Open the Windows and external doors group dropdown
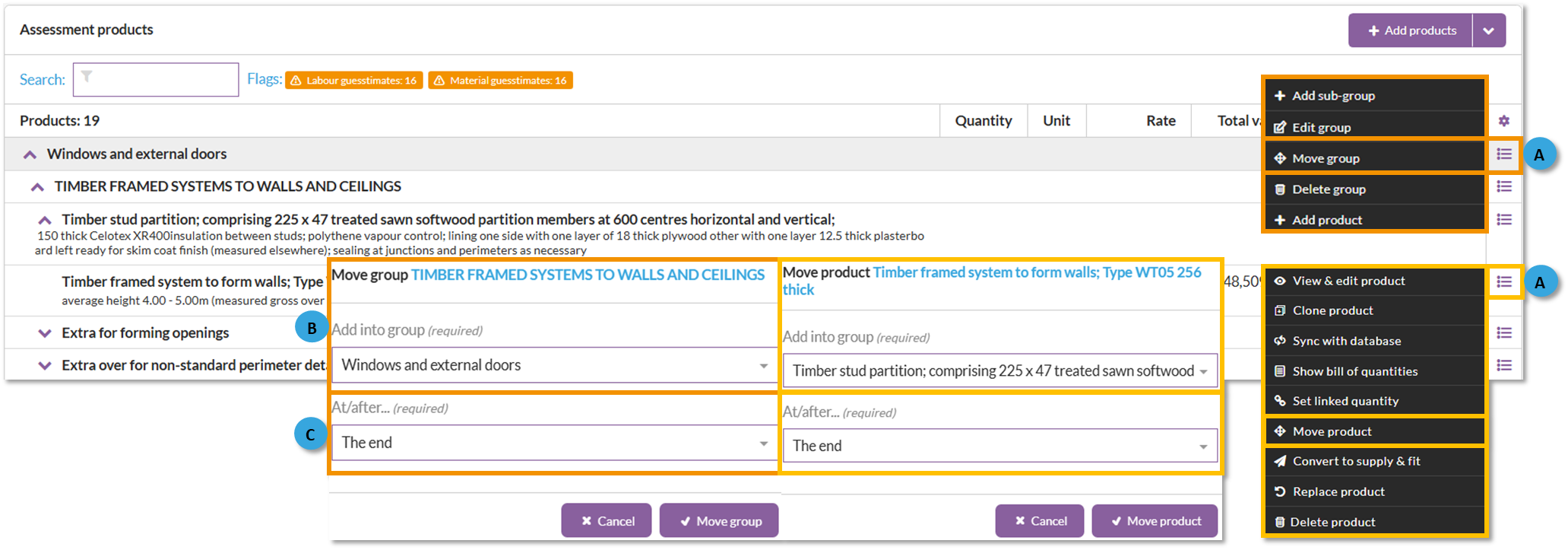Image resolution: width=1568 pixels, height=550 pixels. pos(554,366)
